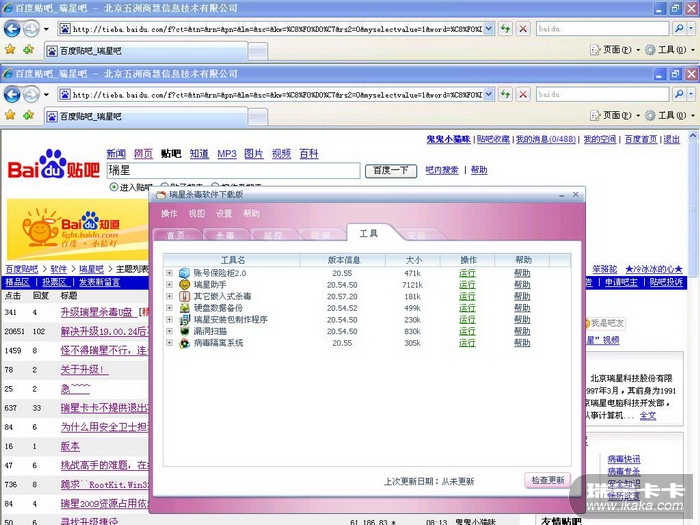The height and width of the screenshot is (525, 700).
Task: Click 页面 menu in upper IE window
Action: pos(615,50)
